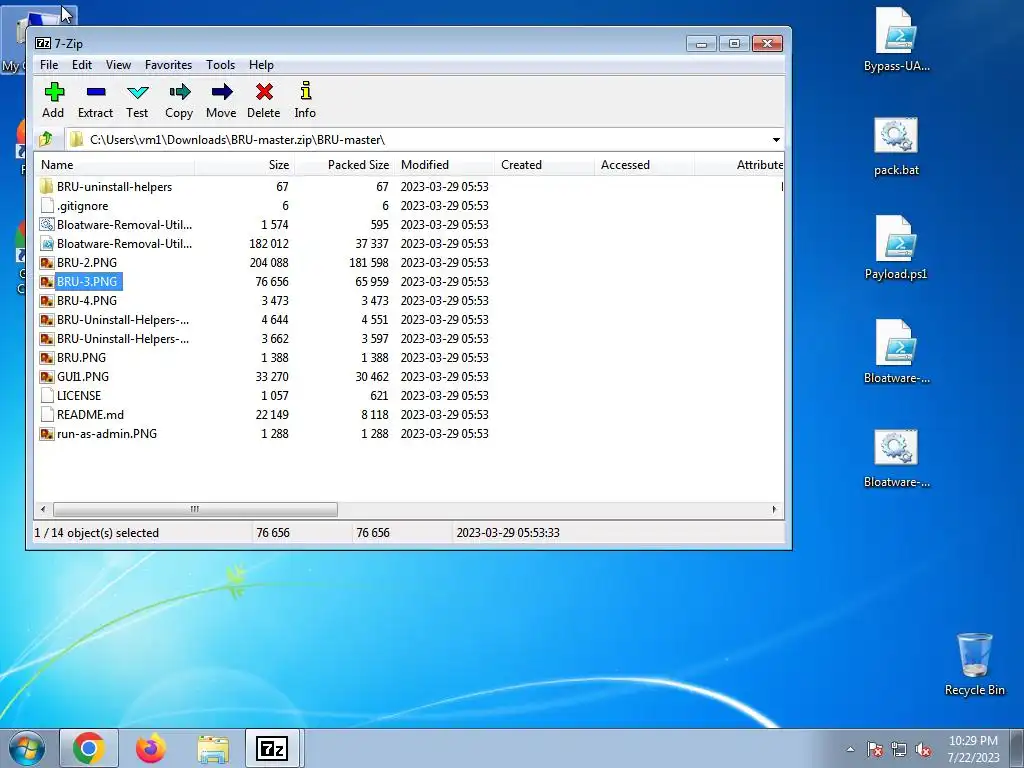This screenshot has height=768, width=1024.
Task: Click the red Delete toolbar icon
Action: pos(264,92)
